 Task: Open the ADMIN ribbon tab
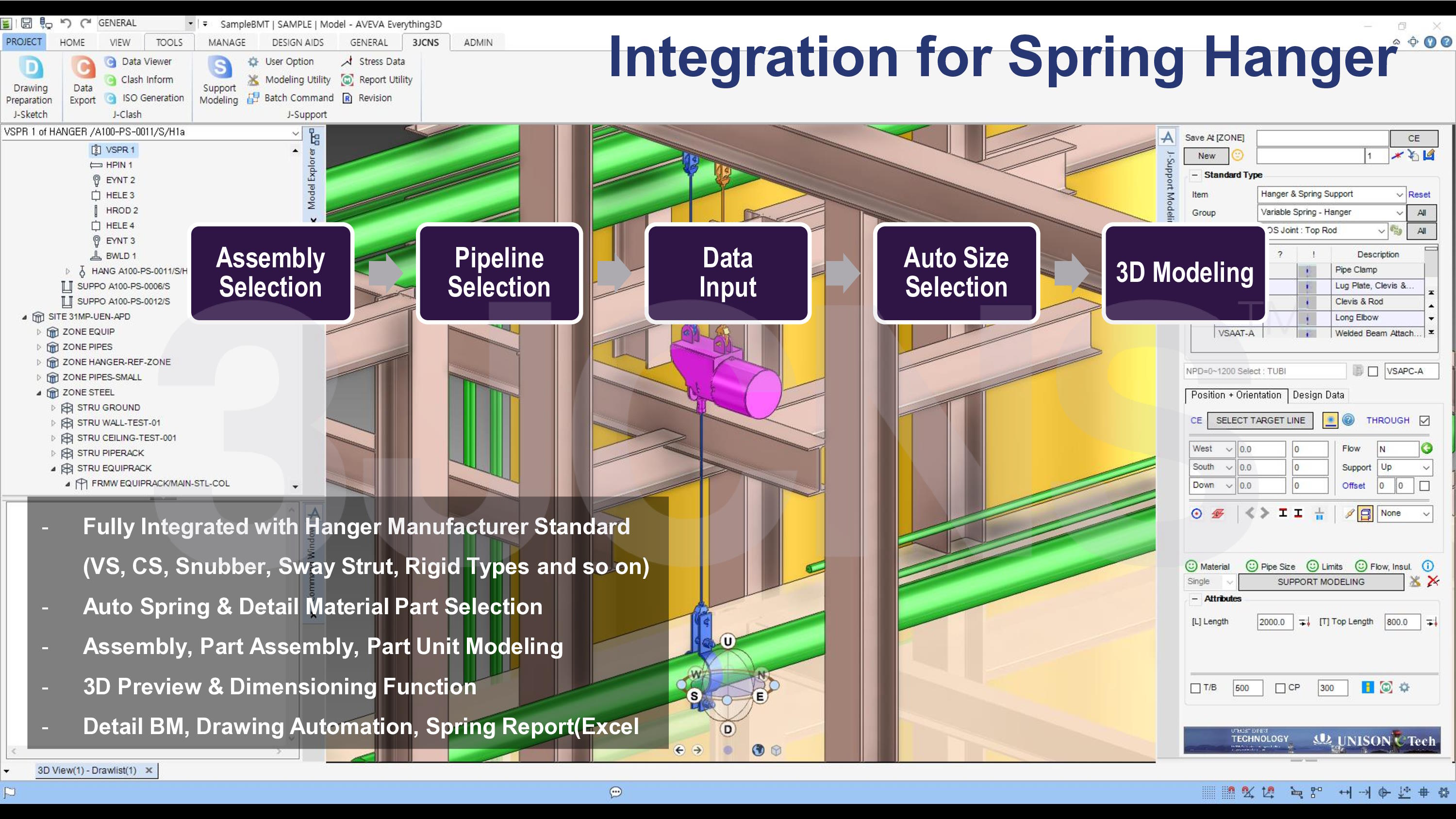tap(478, 42)
